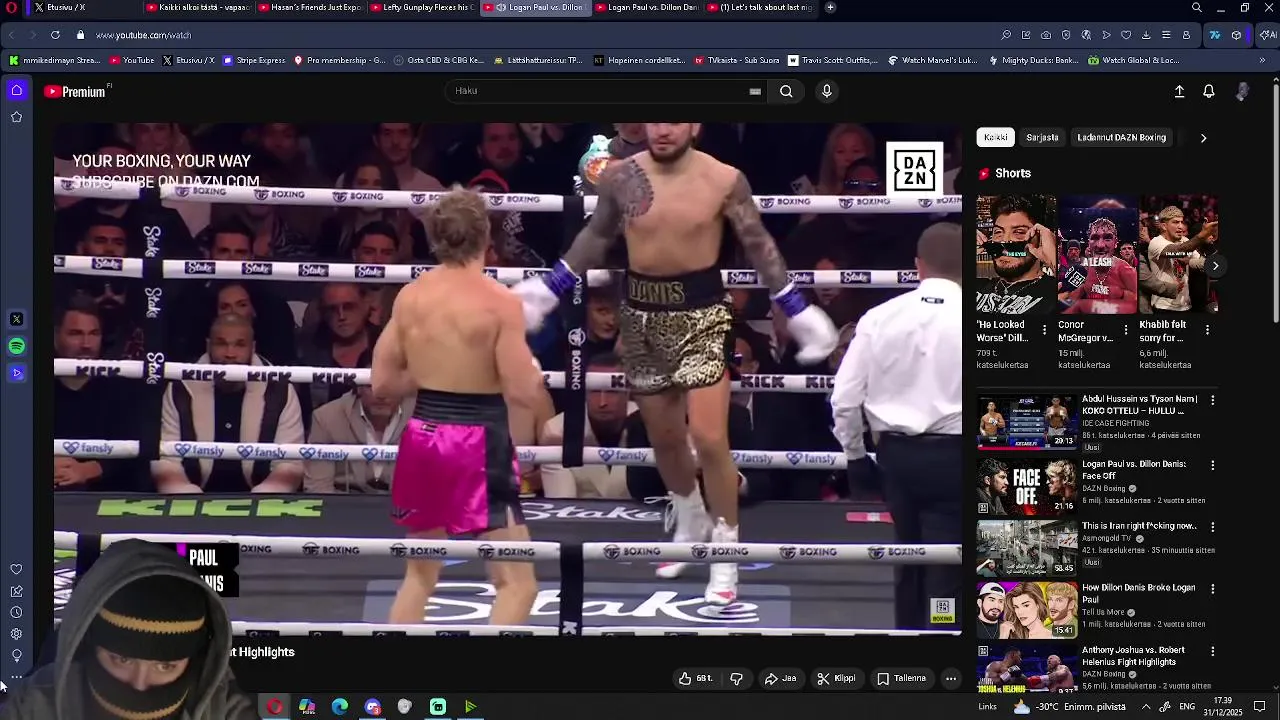
Task: Open the Travis Scott Outfits bookmark
Action: 833,61
